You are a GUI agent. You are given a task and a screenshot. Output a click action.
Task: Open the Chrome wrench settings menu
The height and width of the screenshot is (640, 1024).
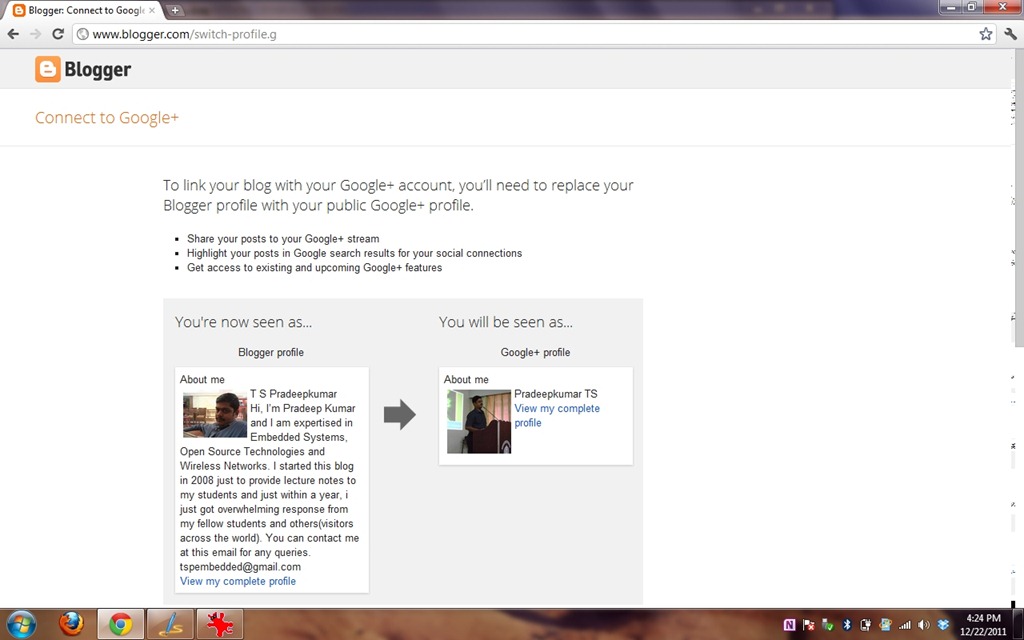pos(1010,34)
